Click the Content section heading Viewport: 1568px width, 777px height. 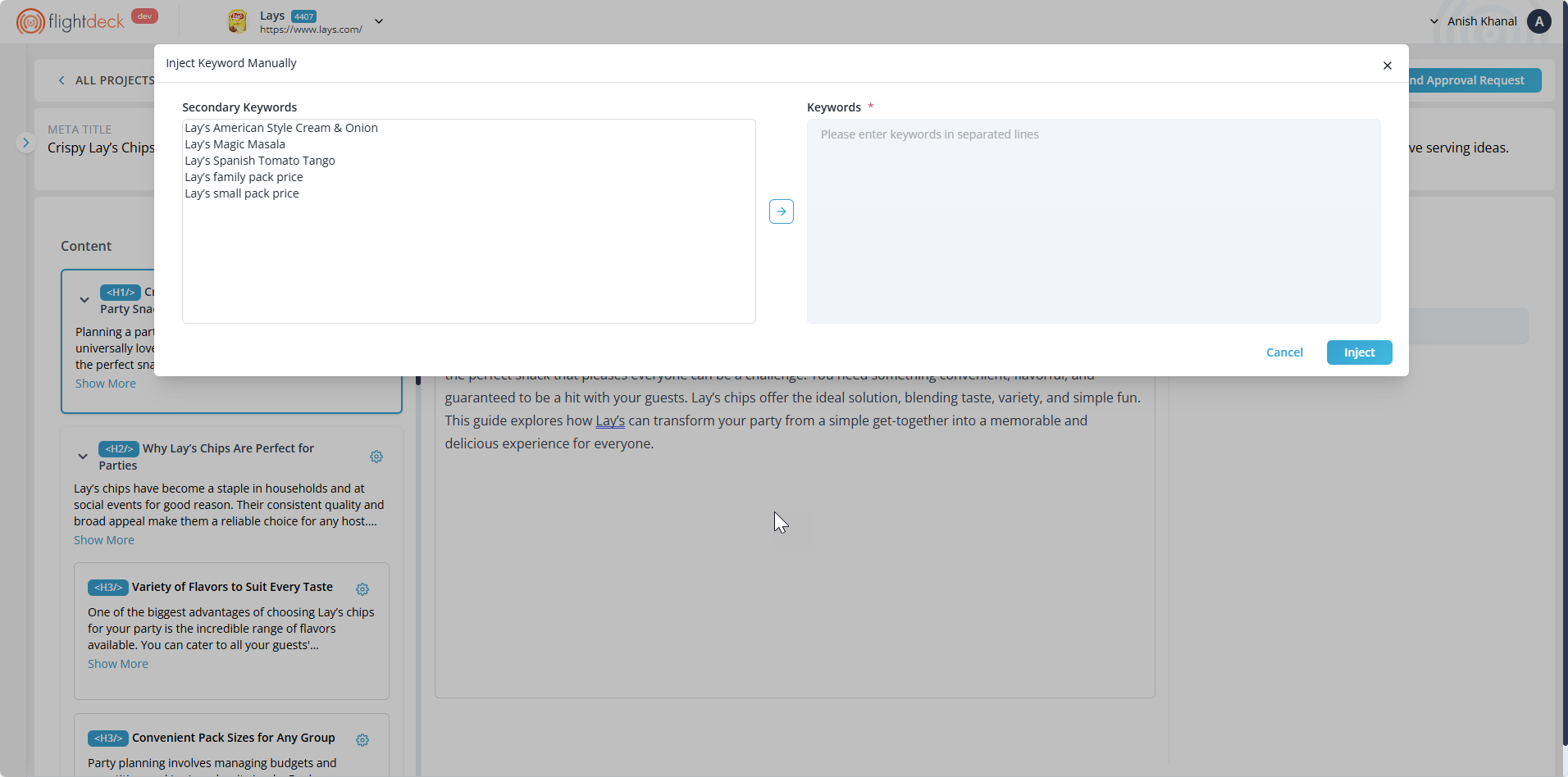(x=86, y=246)
